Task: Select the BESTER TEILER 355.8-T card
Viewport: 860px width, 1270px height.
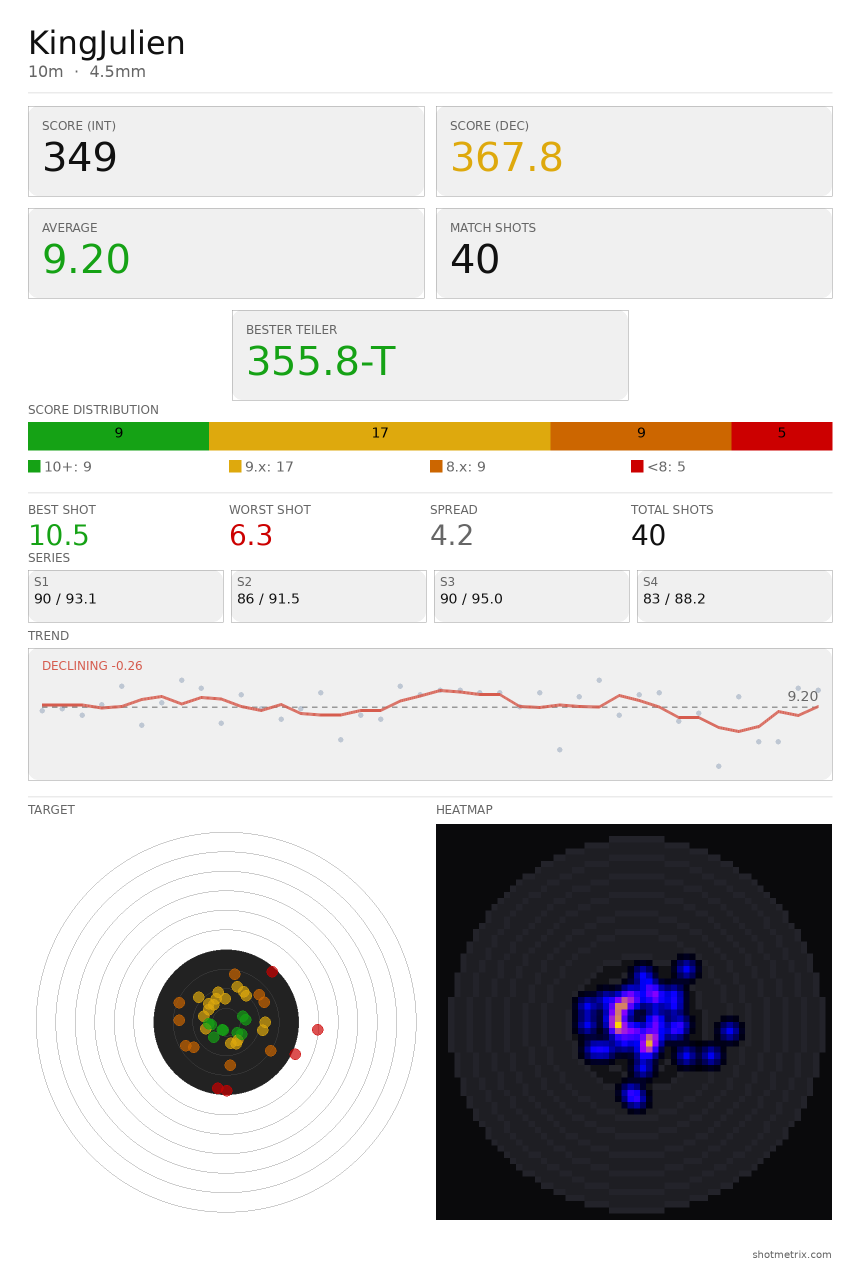Action: tap(430, 355)
